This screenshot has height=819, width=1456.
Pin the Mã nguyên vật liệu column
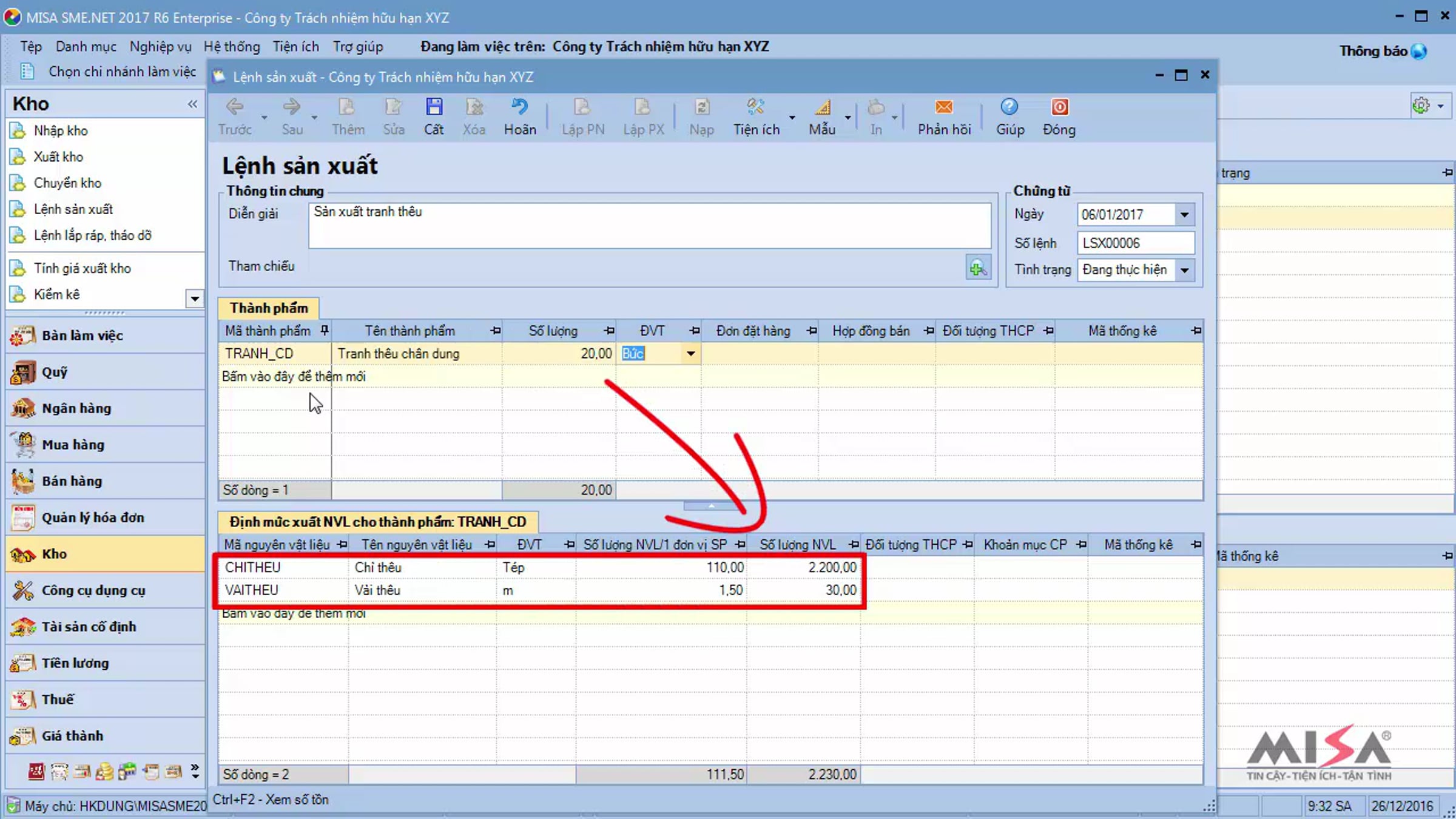tap(342, 545)
